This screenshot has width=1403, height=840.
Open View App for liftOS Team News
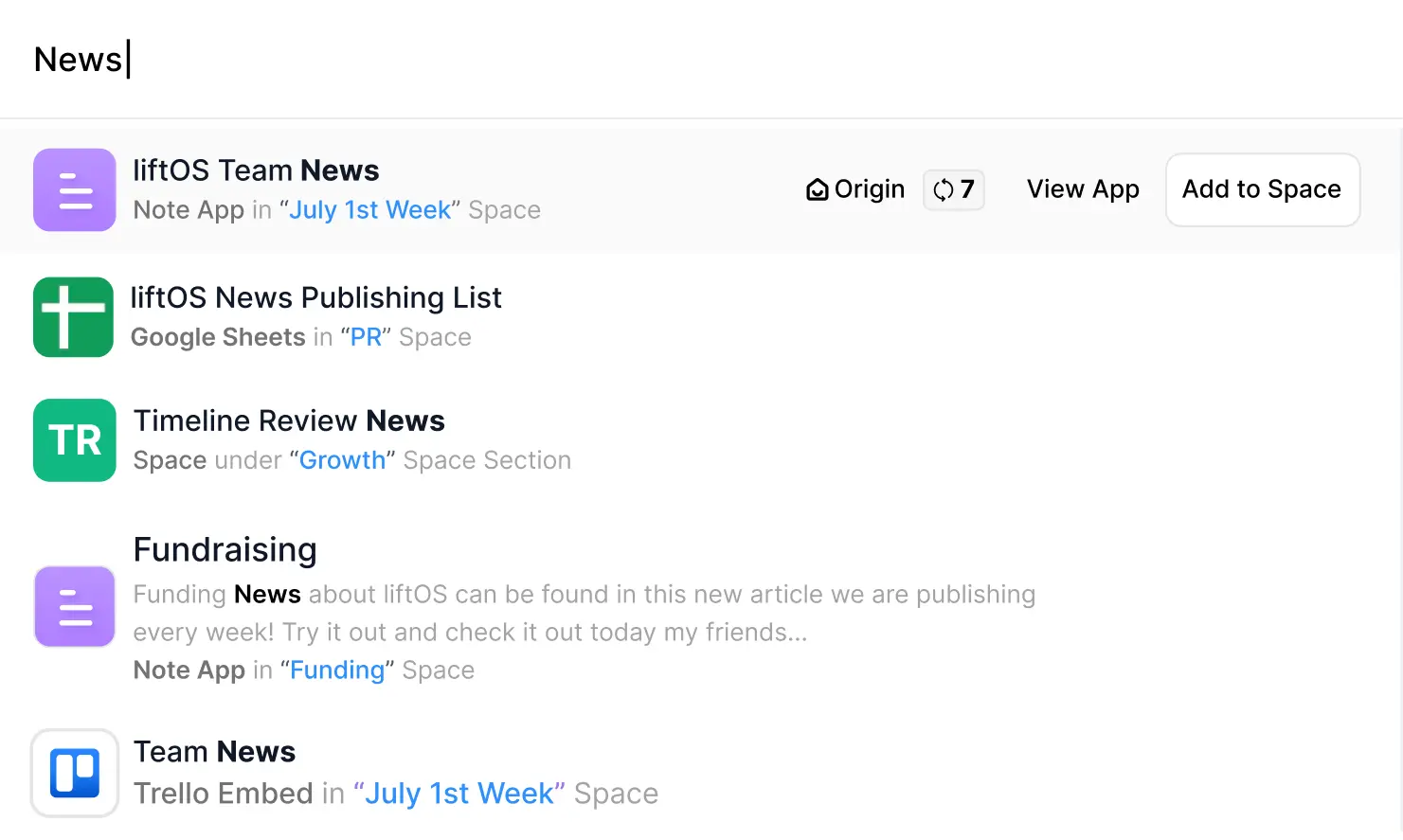pyautogui.click(x=1083, y=189)
